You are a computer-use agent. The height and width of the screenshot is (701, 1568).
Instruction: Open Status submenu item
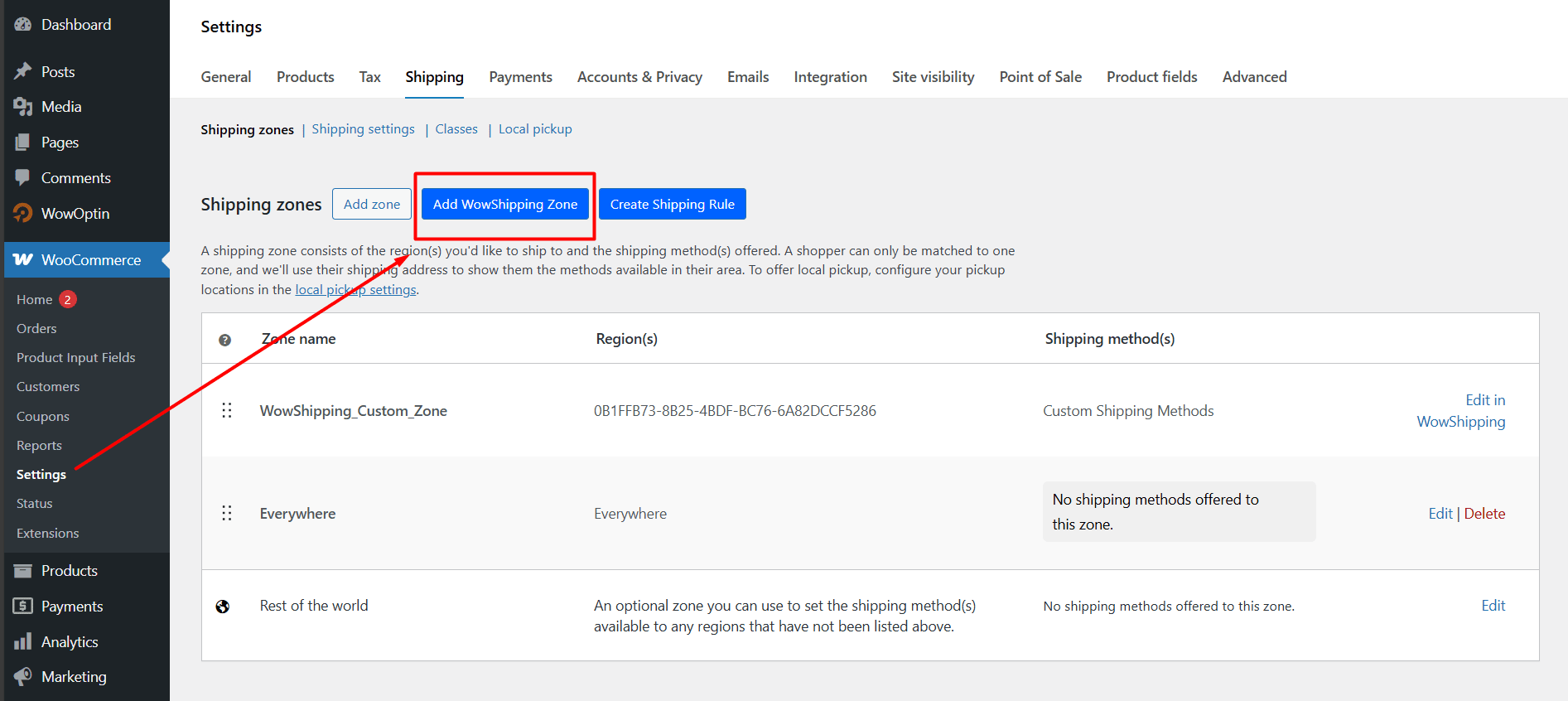tap(35, 504)
